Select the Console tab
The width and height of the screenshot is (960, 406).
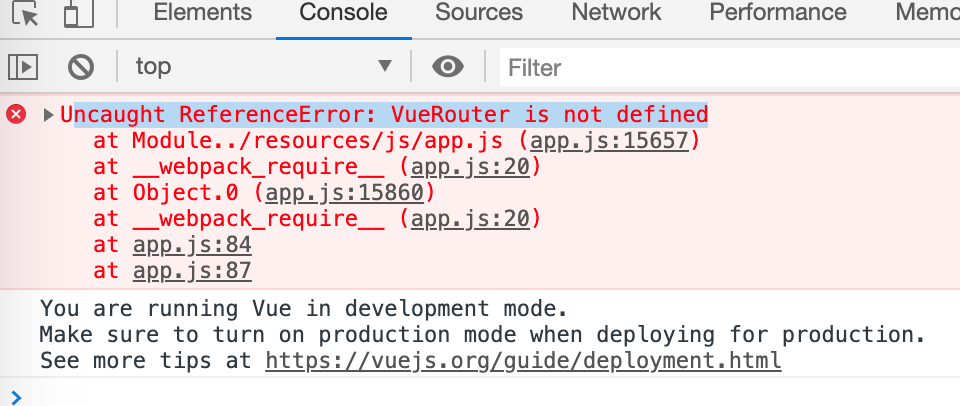tap(343, 13)
